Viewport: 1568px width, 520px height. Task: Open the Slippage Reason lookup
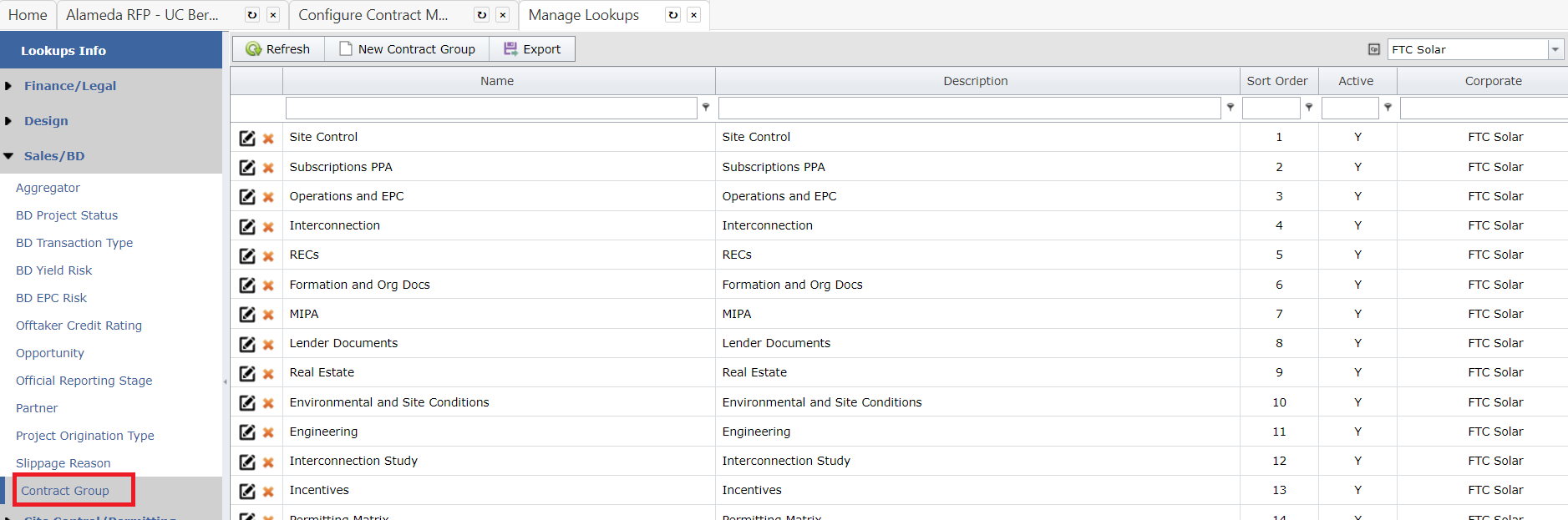click(x=63, y=463)
